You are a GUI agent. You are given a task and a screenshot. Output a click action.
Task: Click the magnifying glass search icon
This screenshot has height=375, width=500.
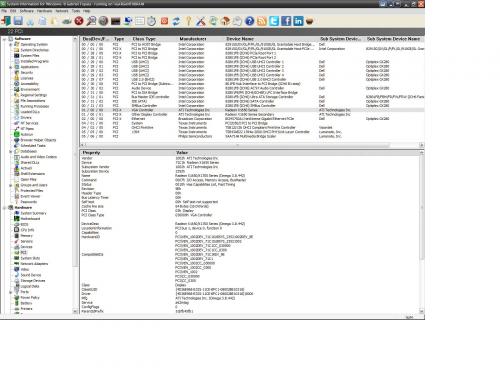91,21
